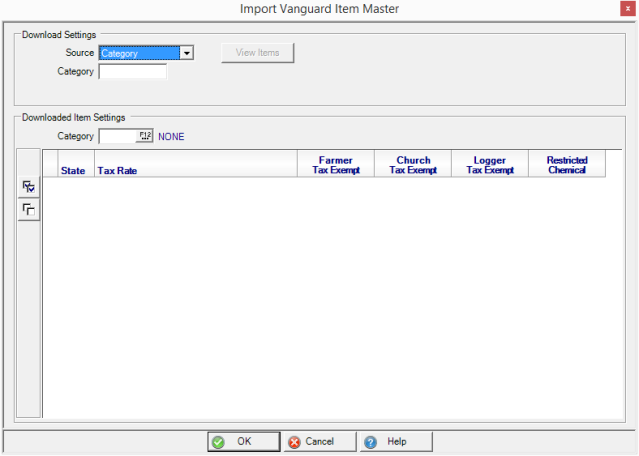
Task: Confirm with the OK button
Action: 244,441
